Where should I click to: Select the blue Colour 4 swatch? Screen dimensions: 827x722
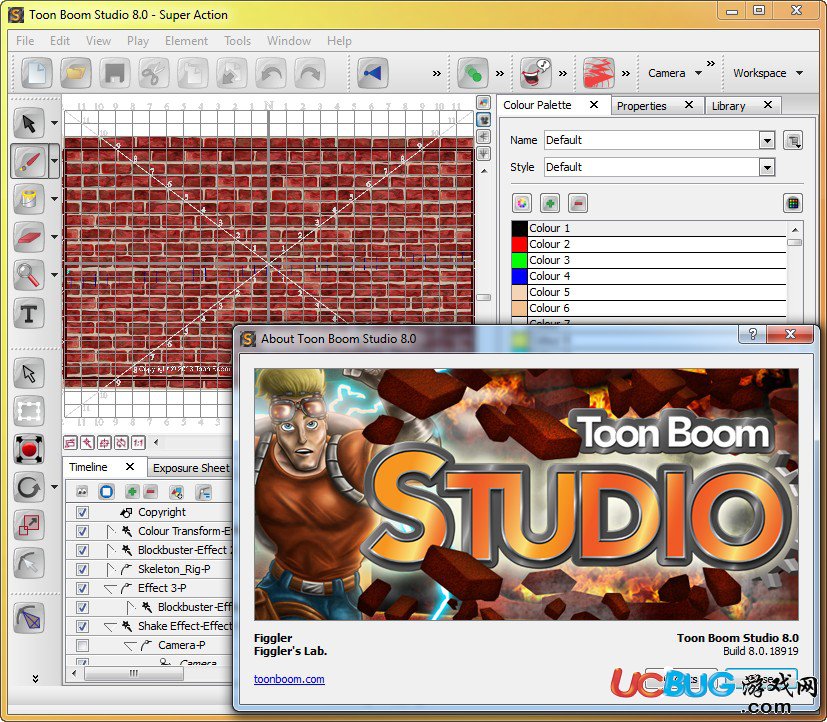coord(520,276)
